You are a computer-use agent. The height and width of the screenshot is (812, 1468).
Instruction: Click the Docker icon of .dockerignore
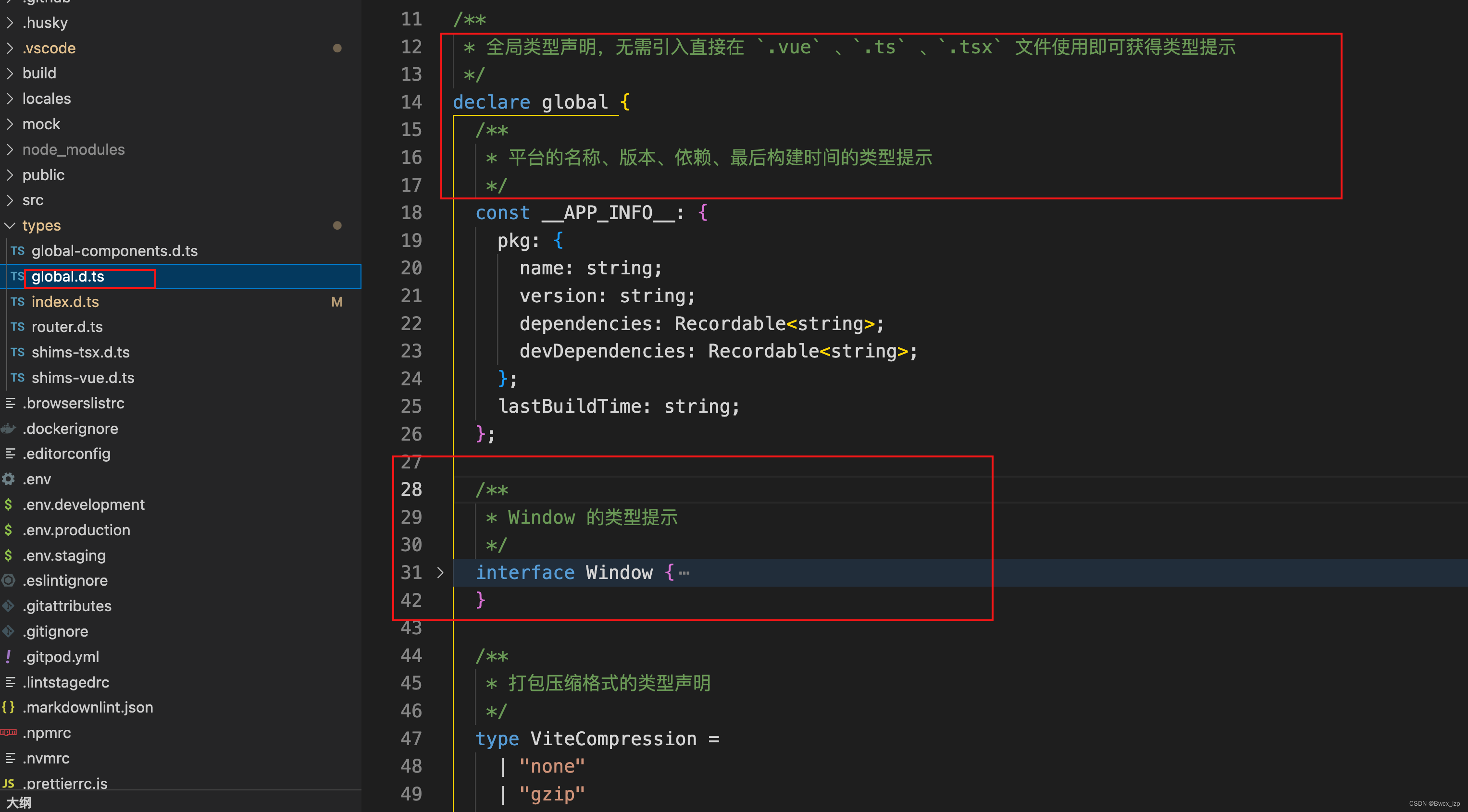pyautogui.click(x=9, y=429)
